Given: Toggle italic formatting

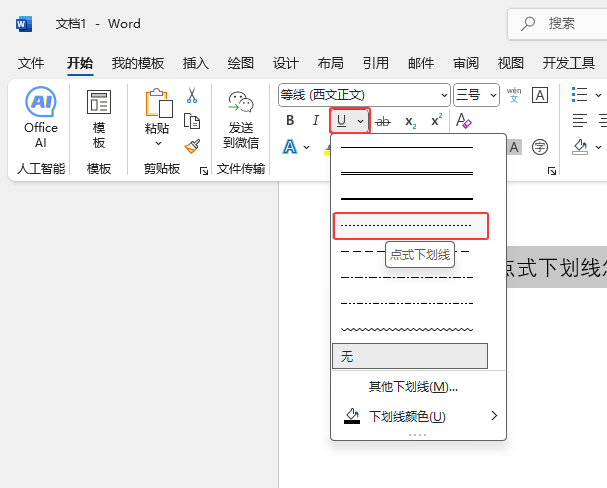Looking at the screenshot, I should (x=316, y=121).
